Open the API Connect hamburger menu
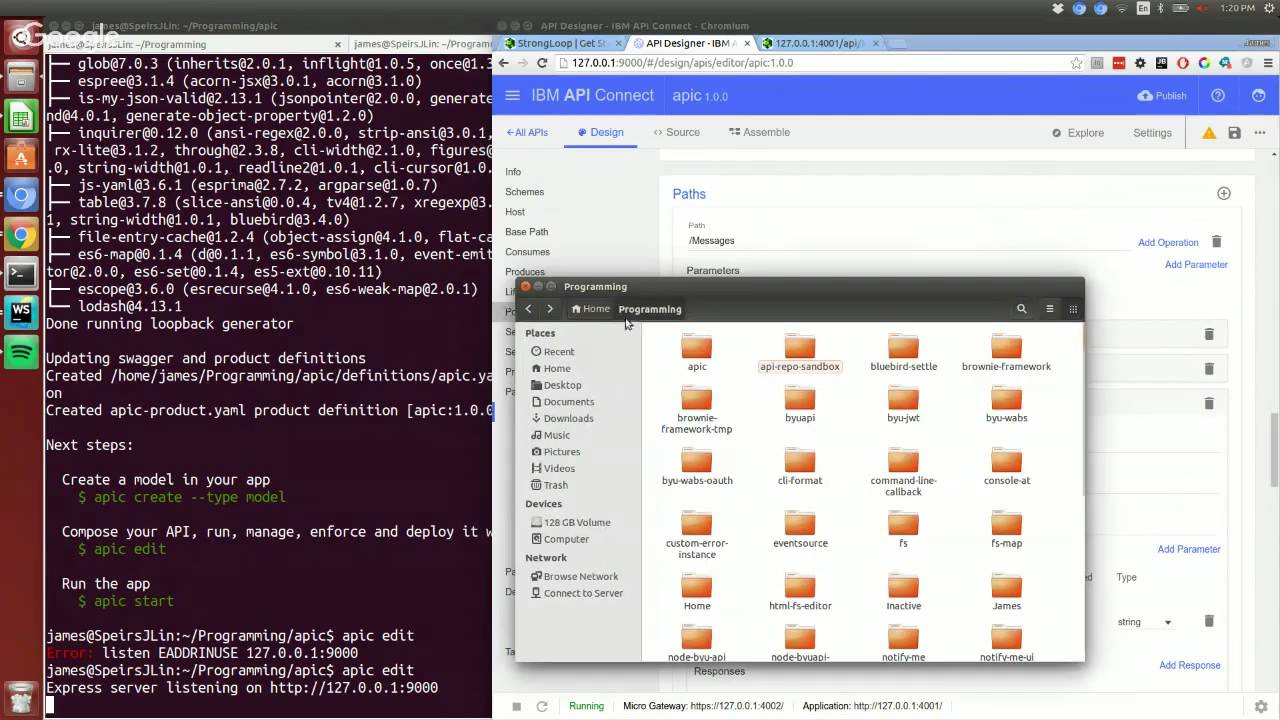 513,96
